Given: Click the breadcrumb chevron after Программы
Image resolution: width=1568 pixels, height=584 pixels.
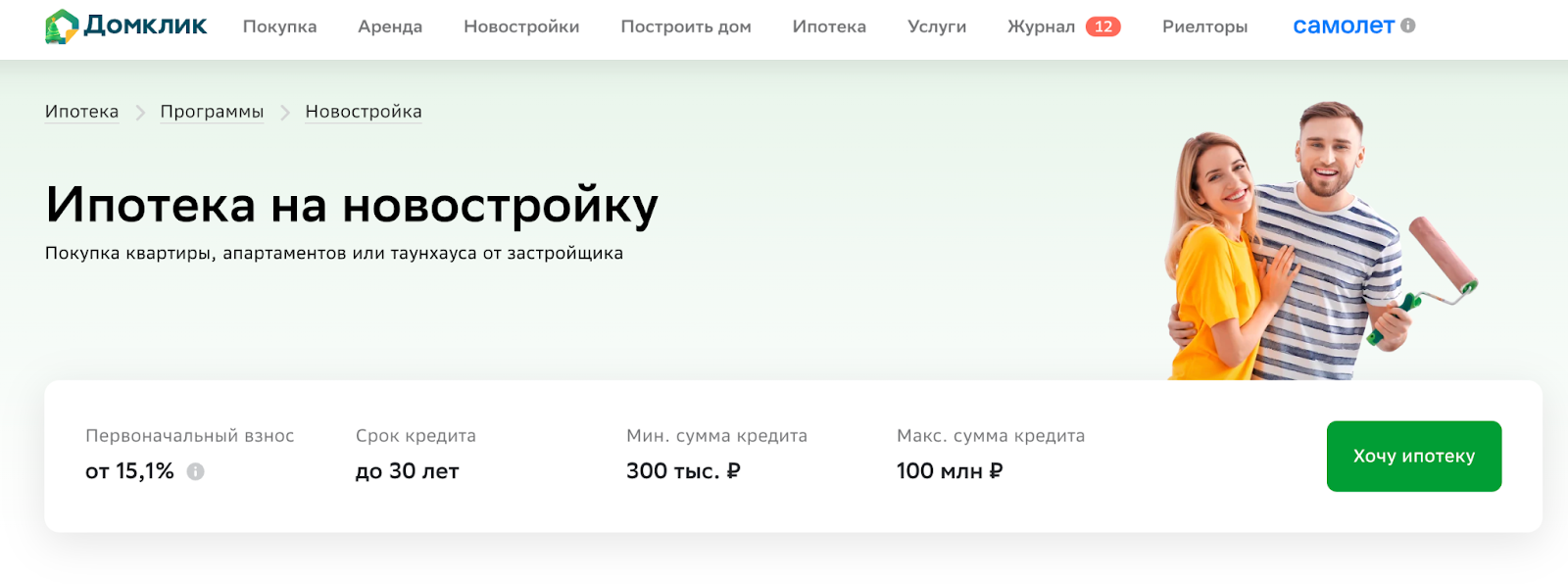Looking at the screenshot, I should pyautogui.click(x=285, y=113).
